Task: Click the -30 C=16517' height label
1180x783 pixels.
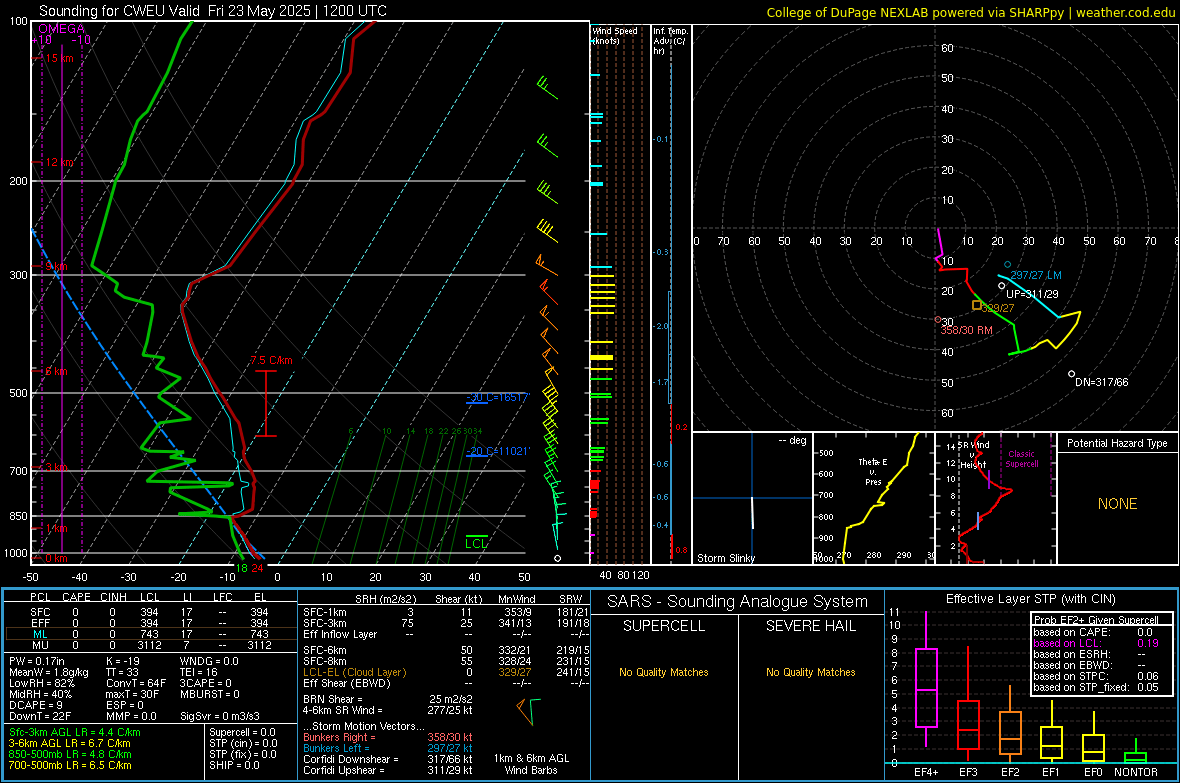Action: point(498,397)
